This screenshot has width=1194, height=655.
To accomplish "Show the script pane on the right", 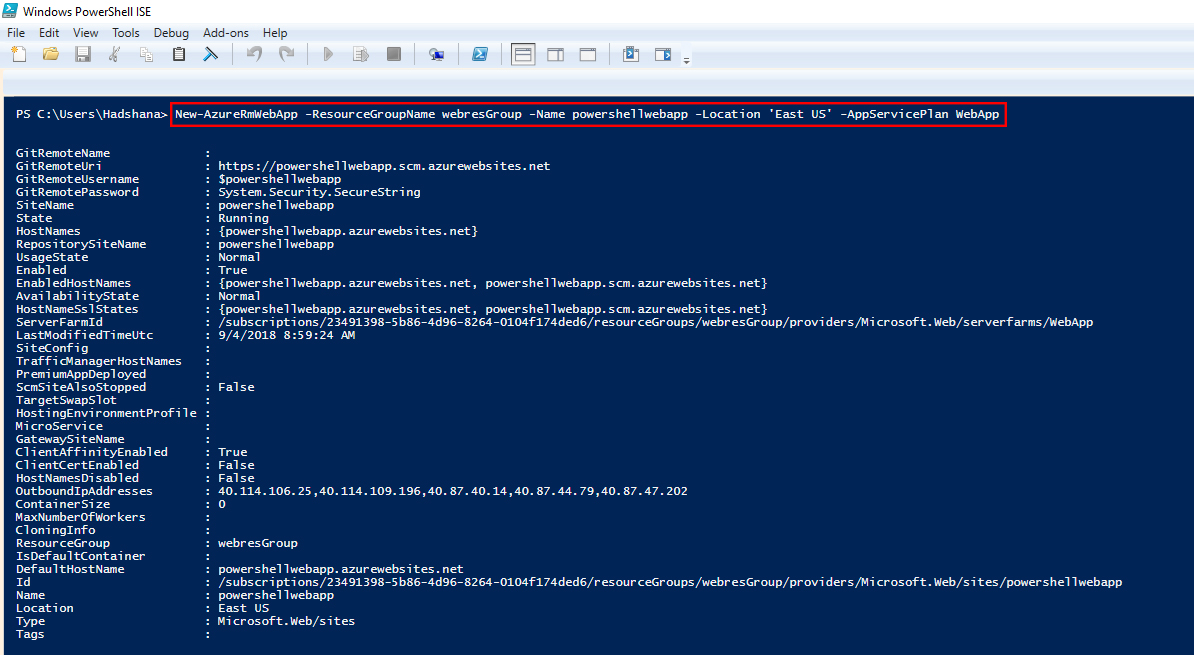I will click(556, 54).
